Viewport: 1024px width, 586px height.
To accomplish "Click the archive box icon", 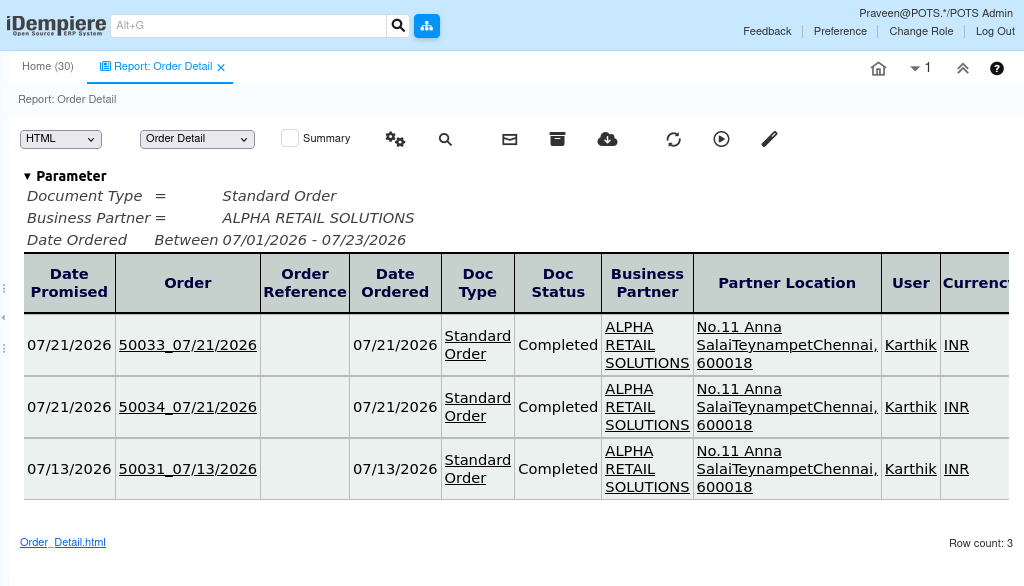I will click(x=557, y=139).
